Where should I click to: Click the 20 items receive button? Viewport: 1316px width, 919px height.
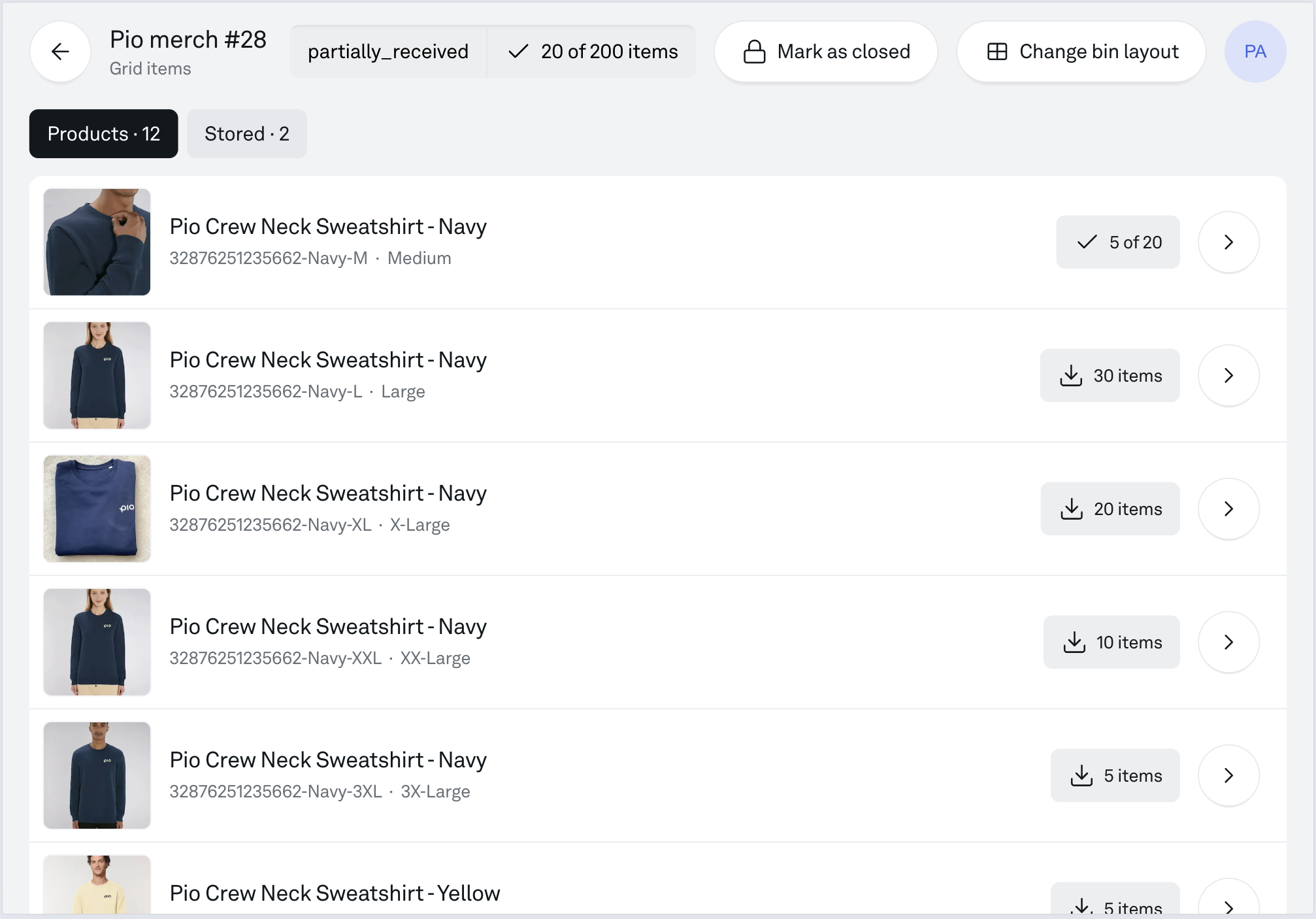(1110, 509)
